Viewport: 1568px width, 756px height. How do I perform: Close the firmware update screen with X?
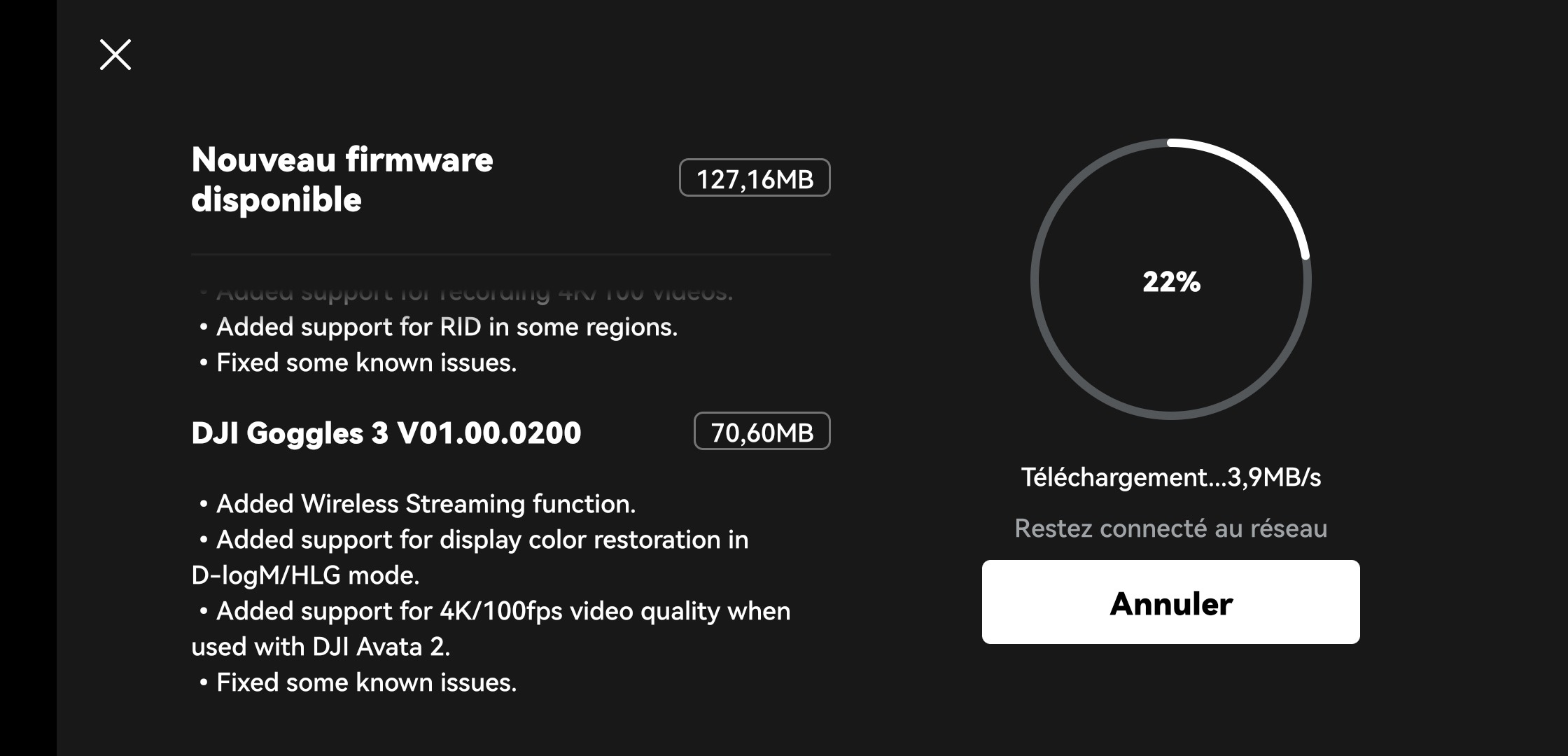(x=115, y=55)
